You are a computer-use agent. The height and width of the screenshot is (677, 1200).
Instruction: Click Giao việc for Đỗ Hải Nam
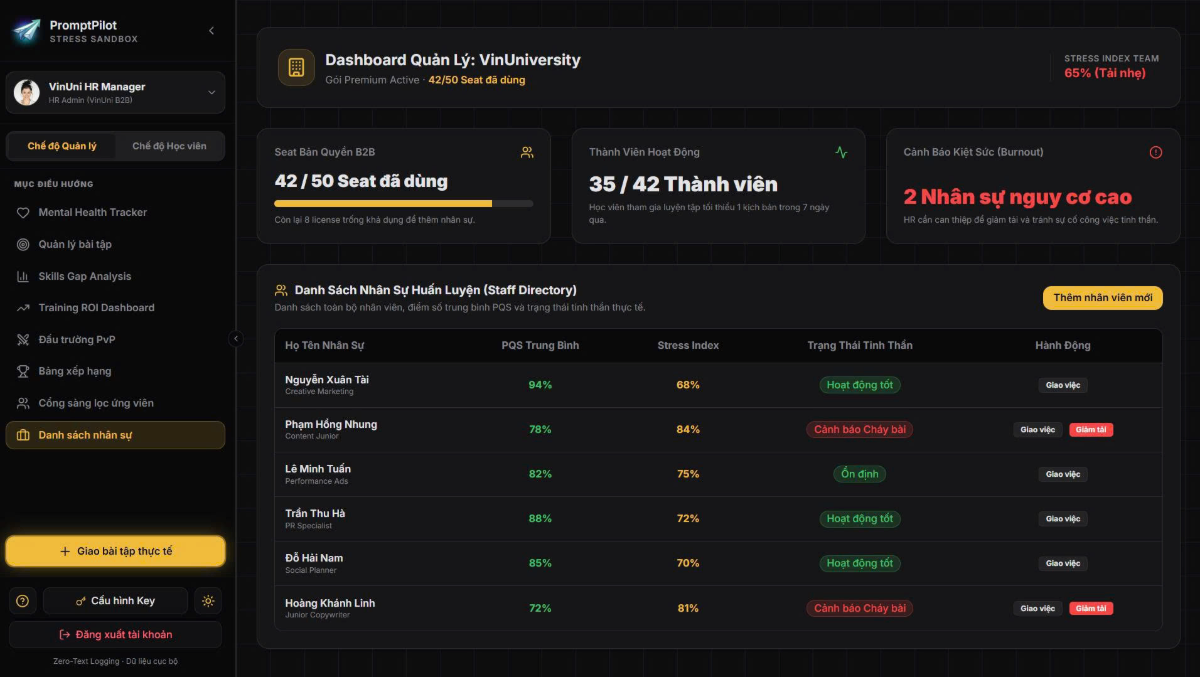click(1062, 563)
